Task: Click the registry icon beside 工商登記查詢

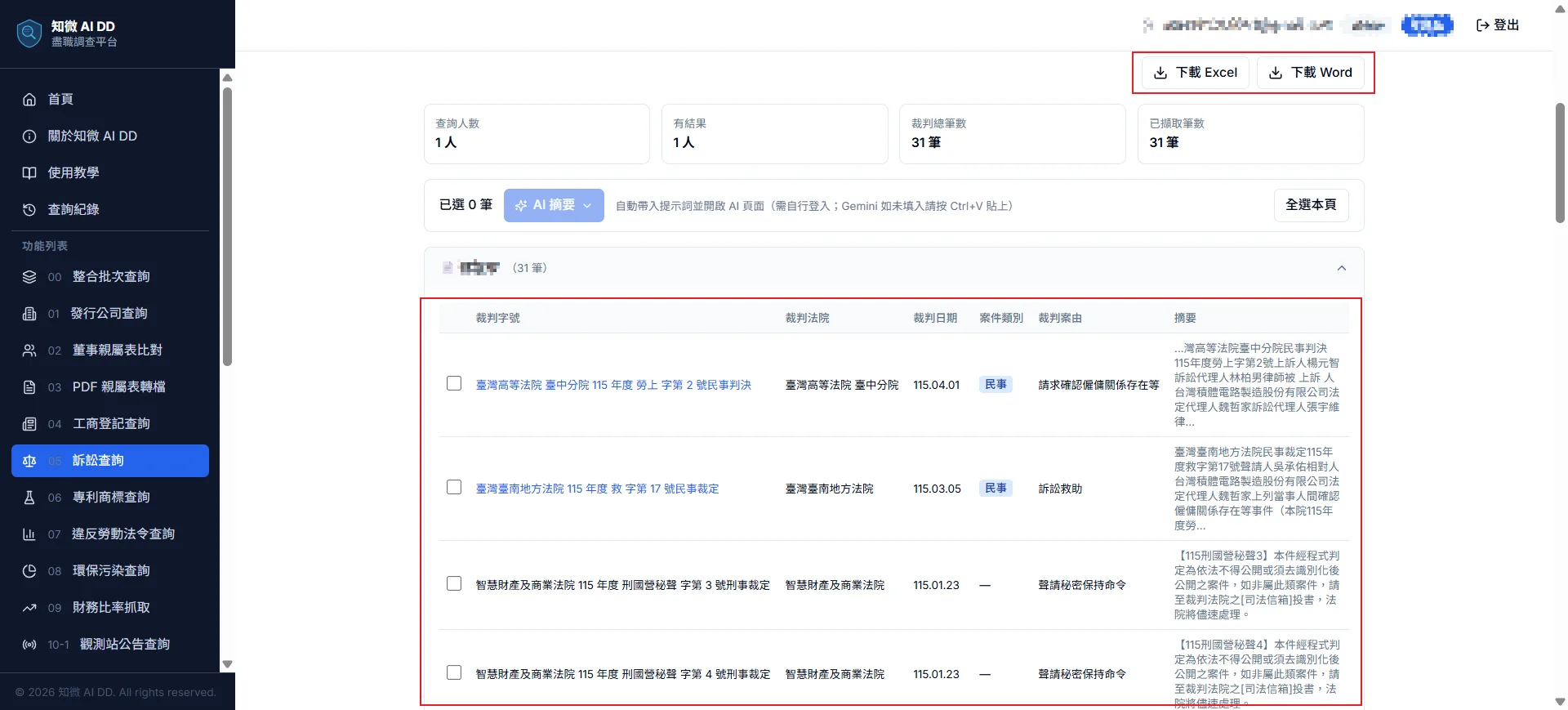Action: [x=29, y=424]
